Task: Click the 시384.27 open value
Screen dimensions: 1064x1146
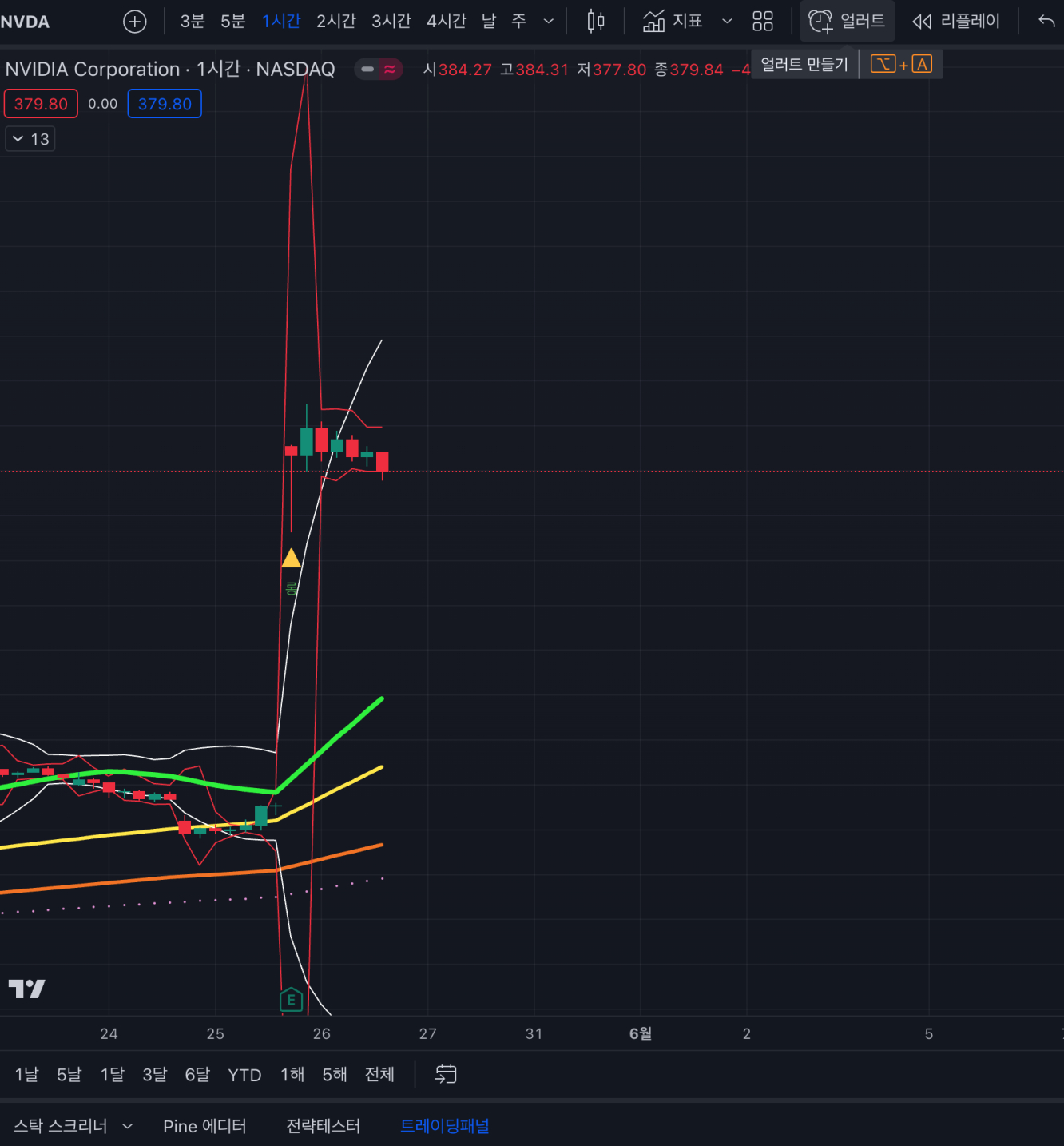Action: (458, 70)
